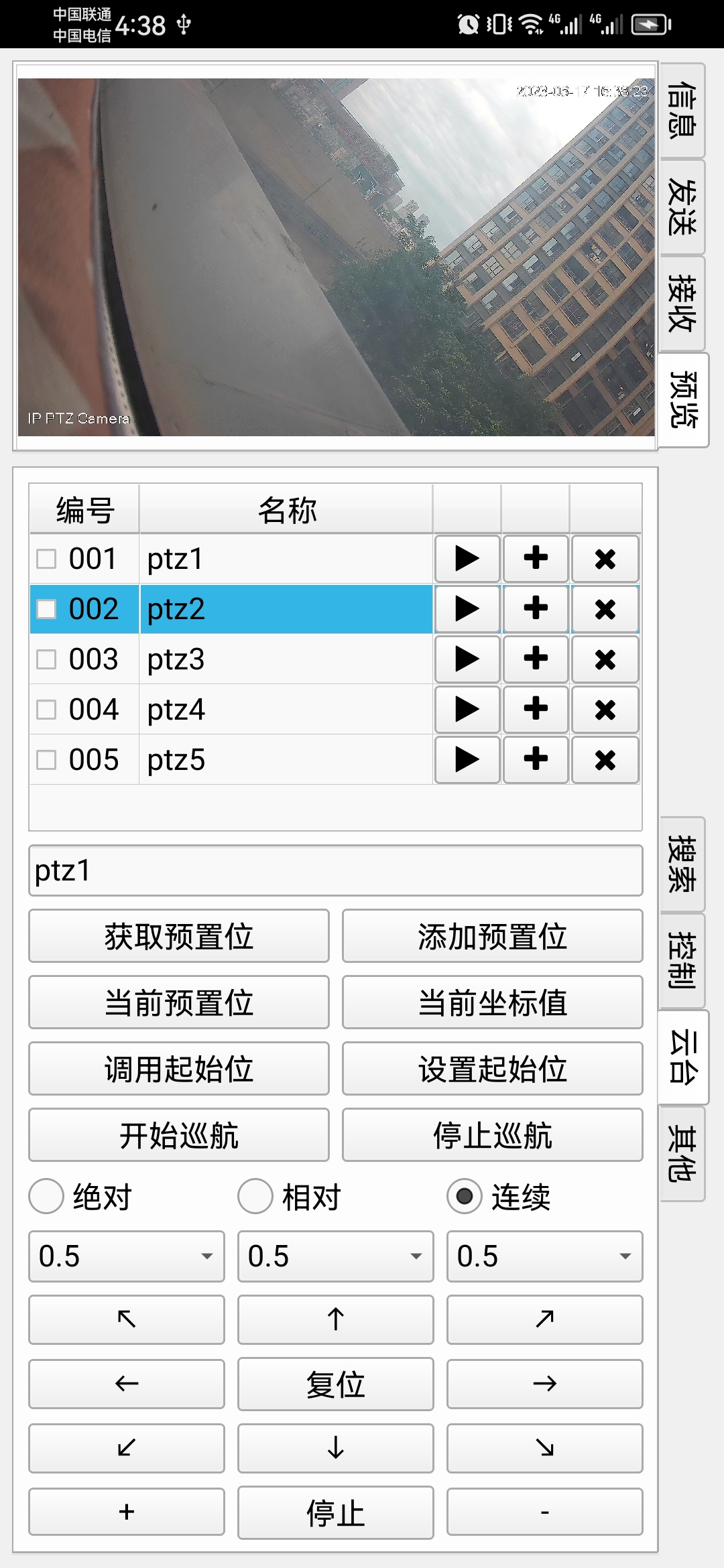Open the first 0.5 speed dropdown

pyautogui.click(x=127, y=1256)
